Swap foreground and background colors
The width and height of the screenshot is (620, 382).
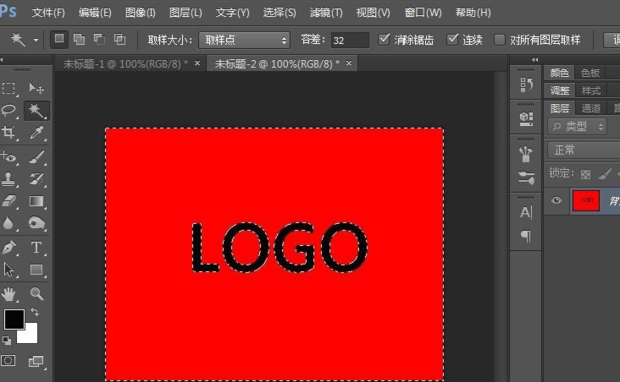(x=35, y=312)
